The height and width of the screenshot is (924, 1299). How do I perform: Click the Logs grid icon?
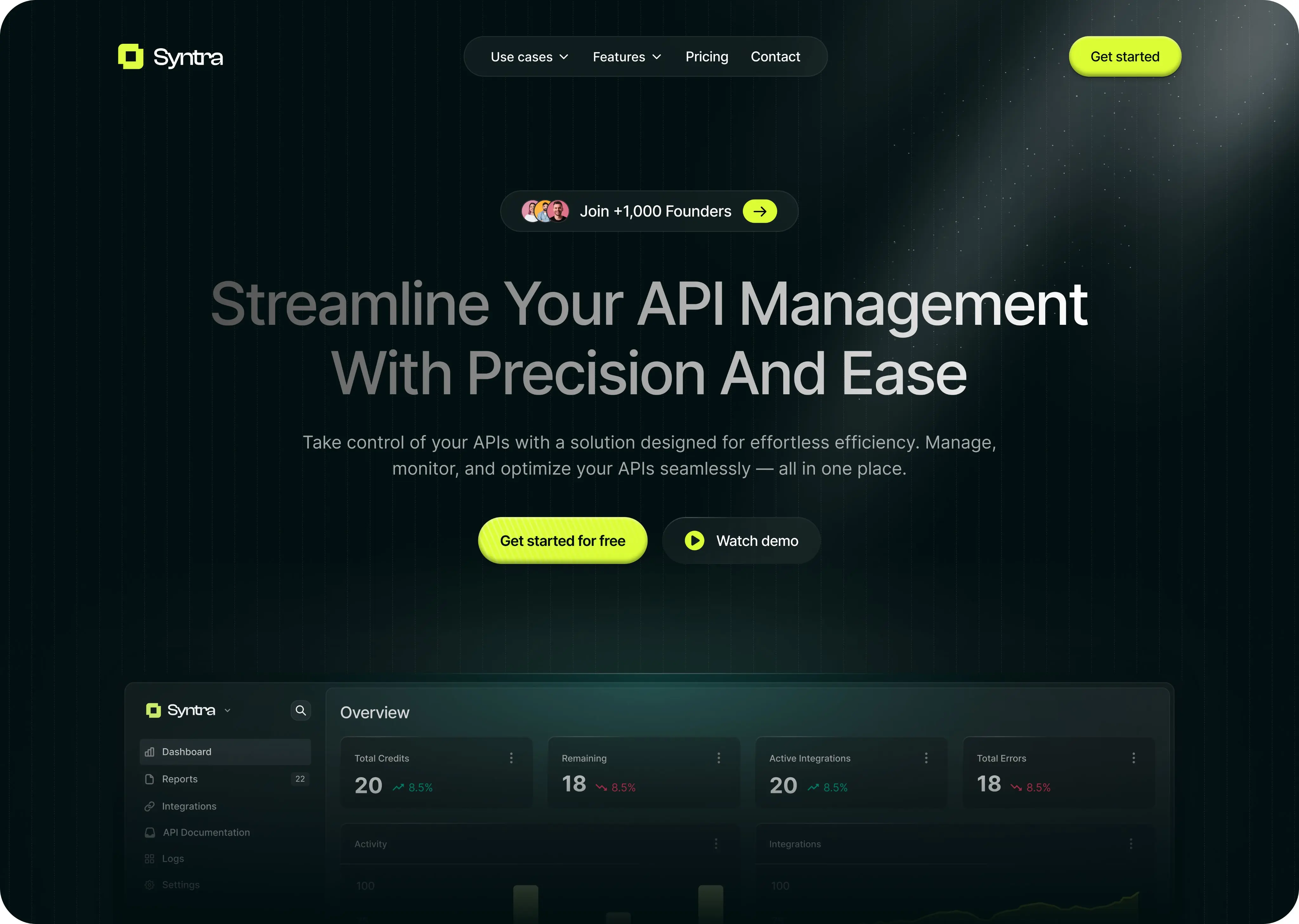pyautogui.click(x=150, y=859)
